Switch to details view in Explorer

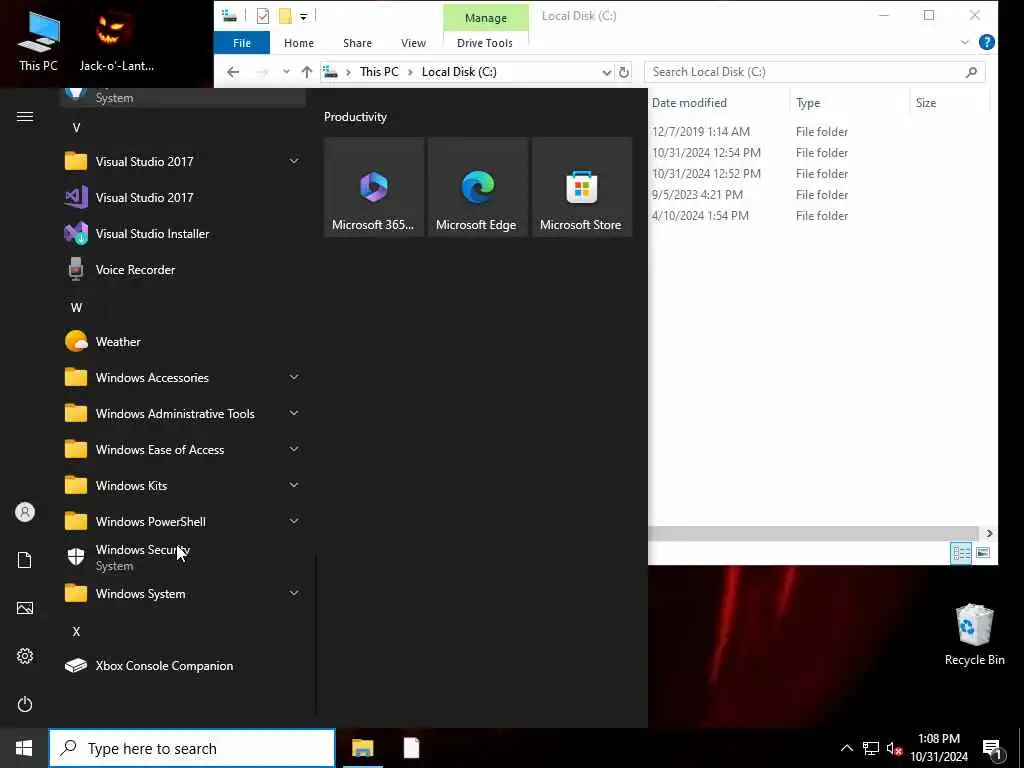coord(961,553)
